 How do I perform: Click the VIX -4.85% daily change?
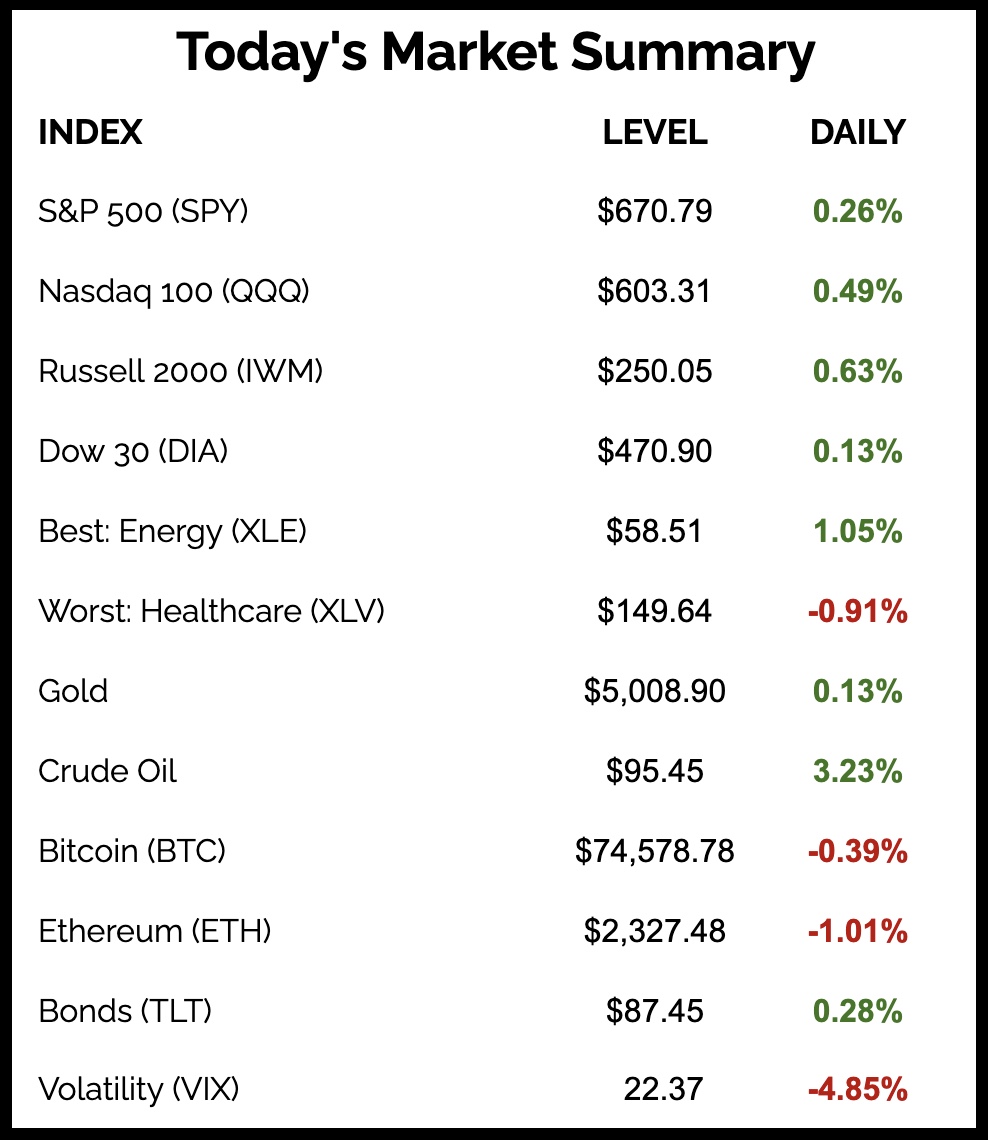pos(857,1089)
